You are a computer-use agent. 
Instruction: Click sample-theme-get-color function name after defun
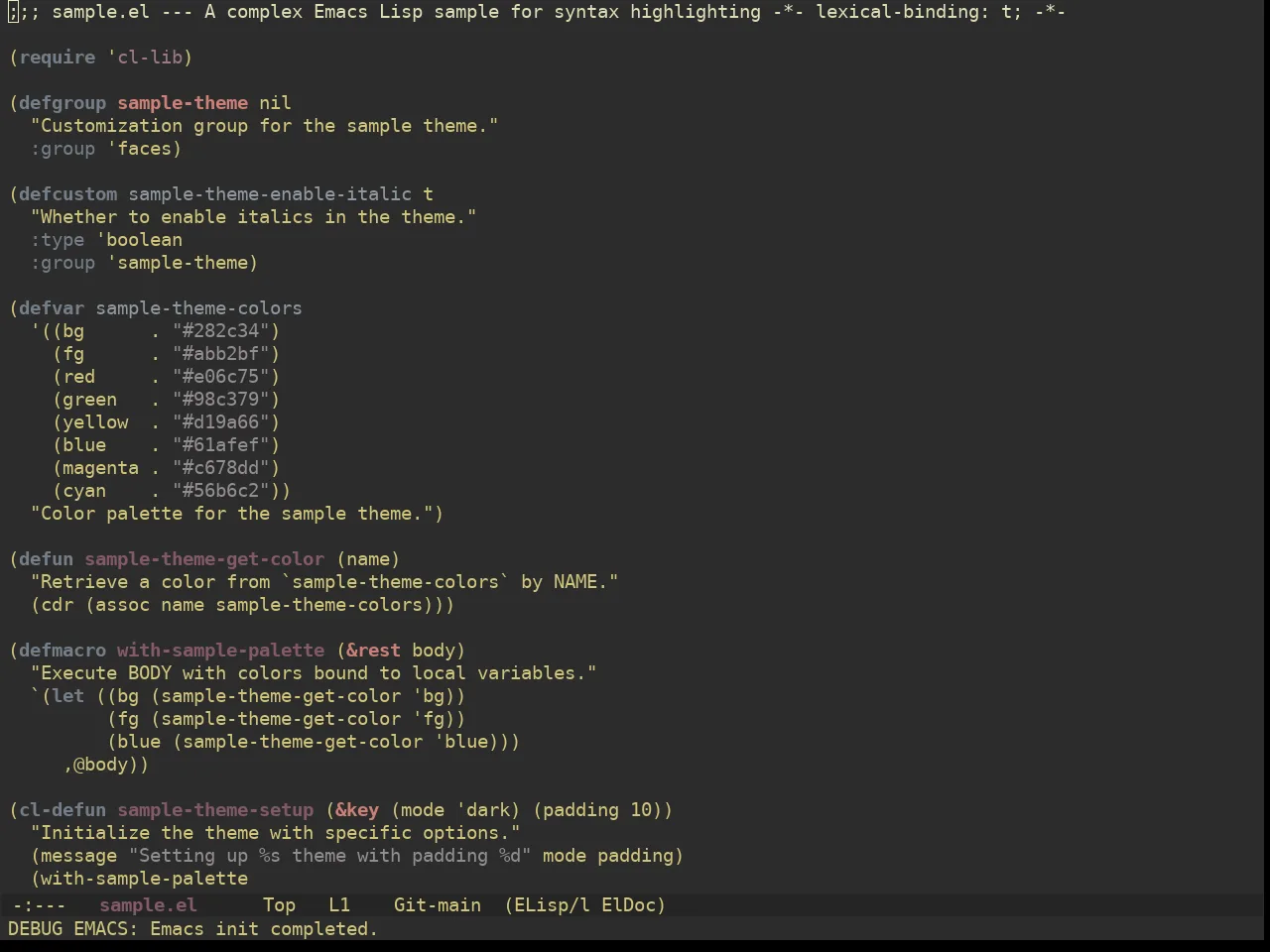(204, 559)
